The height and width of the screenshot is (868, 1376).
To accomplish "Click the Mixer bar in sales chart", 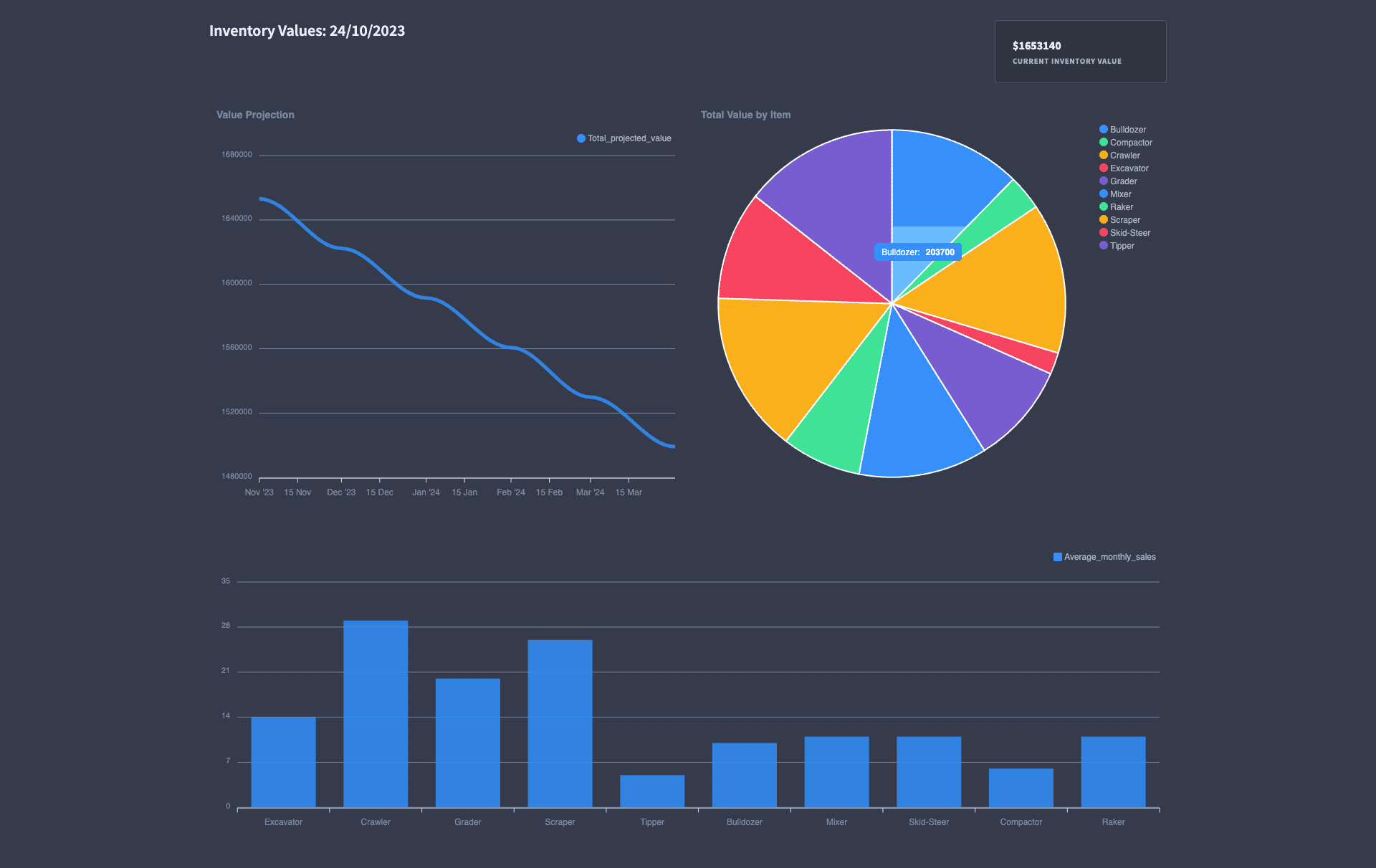I will (x=836, y=771).
